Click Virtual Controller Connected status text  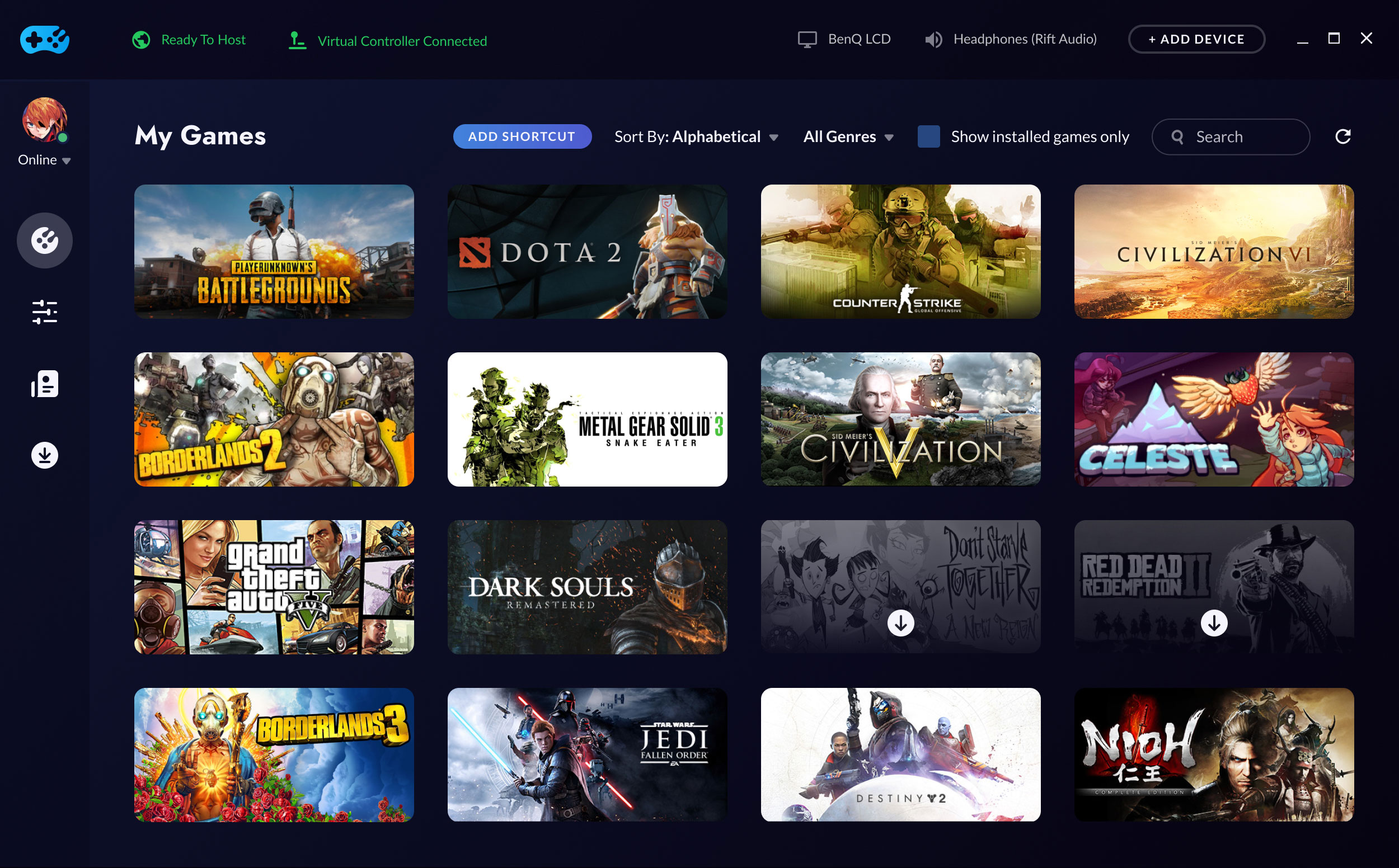[402, 41]
